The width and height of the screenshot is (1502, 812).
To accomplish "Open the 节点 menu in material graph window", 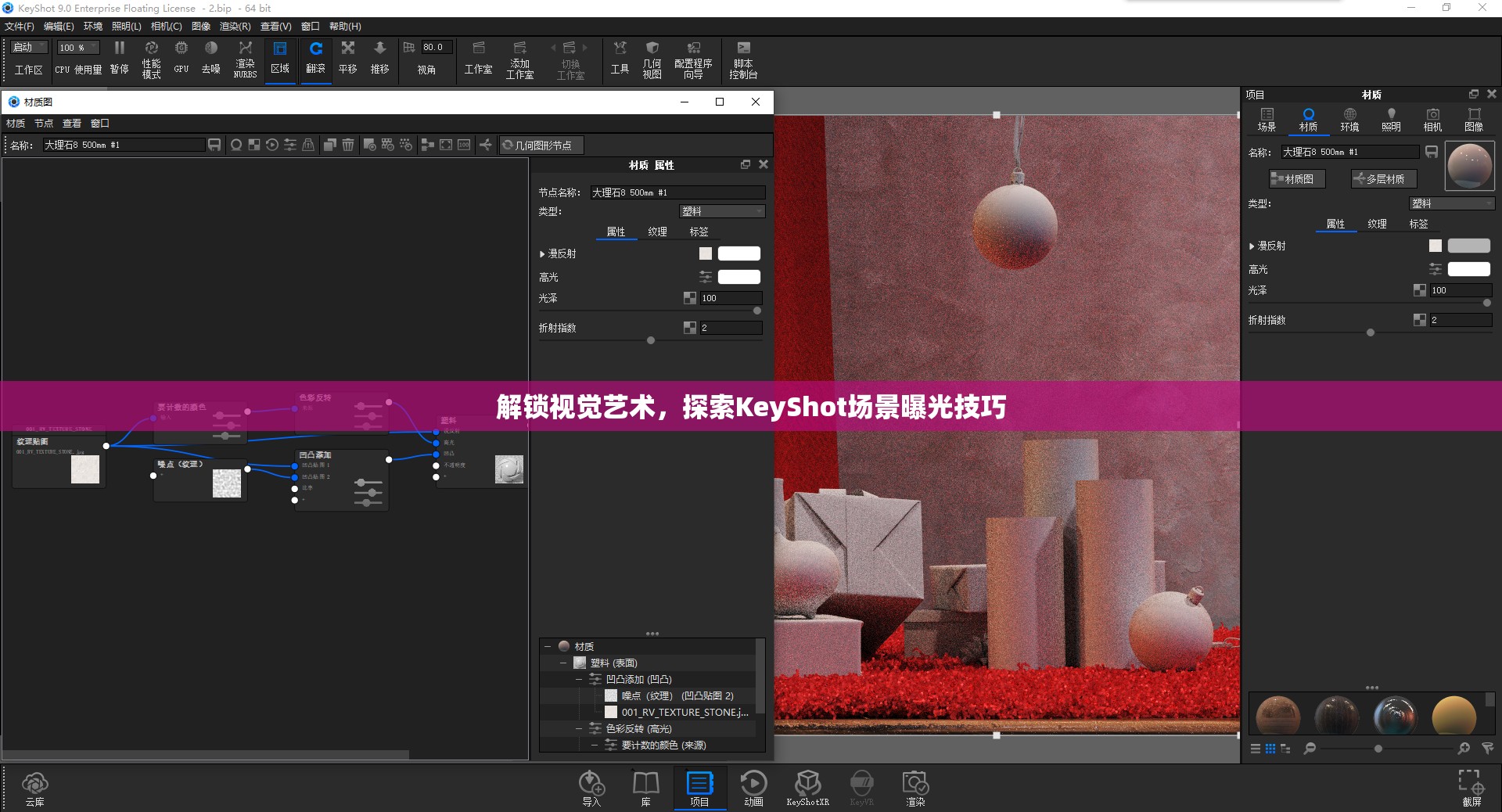I will [44, 124].
